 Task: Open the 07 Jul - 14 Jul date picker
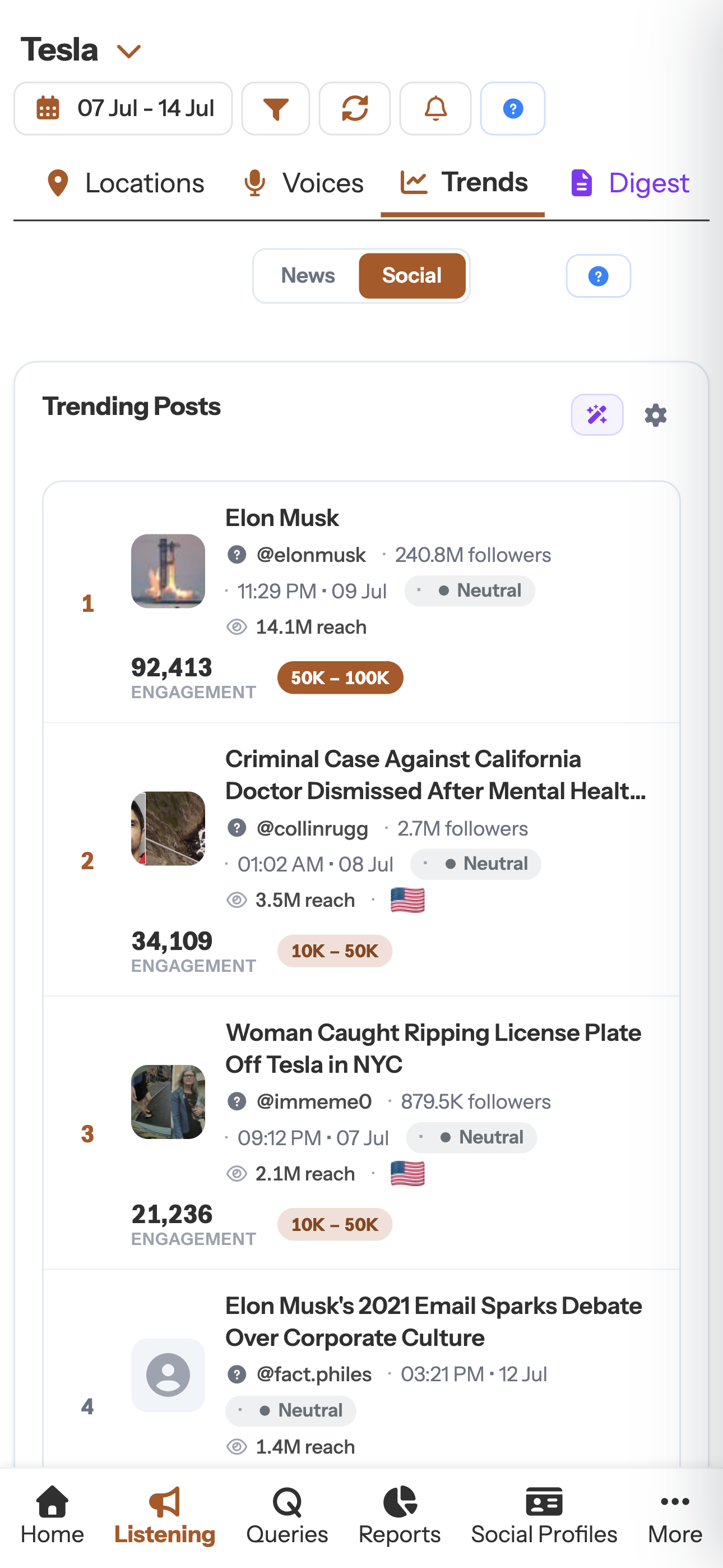tap(123, 109)
